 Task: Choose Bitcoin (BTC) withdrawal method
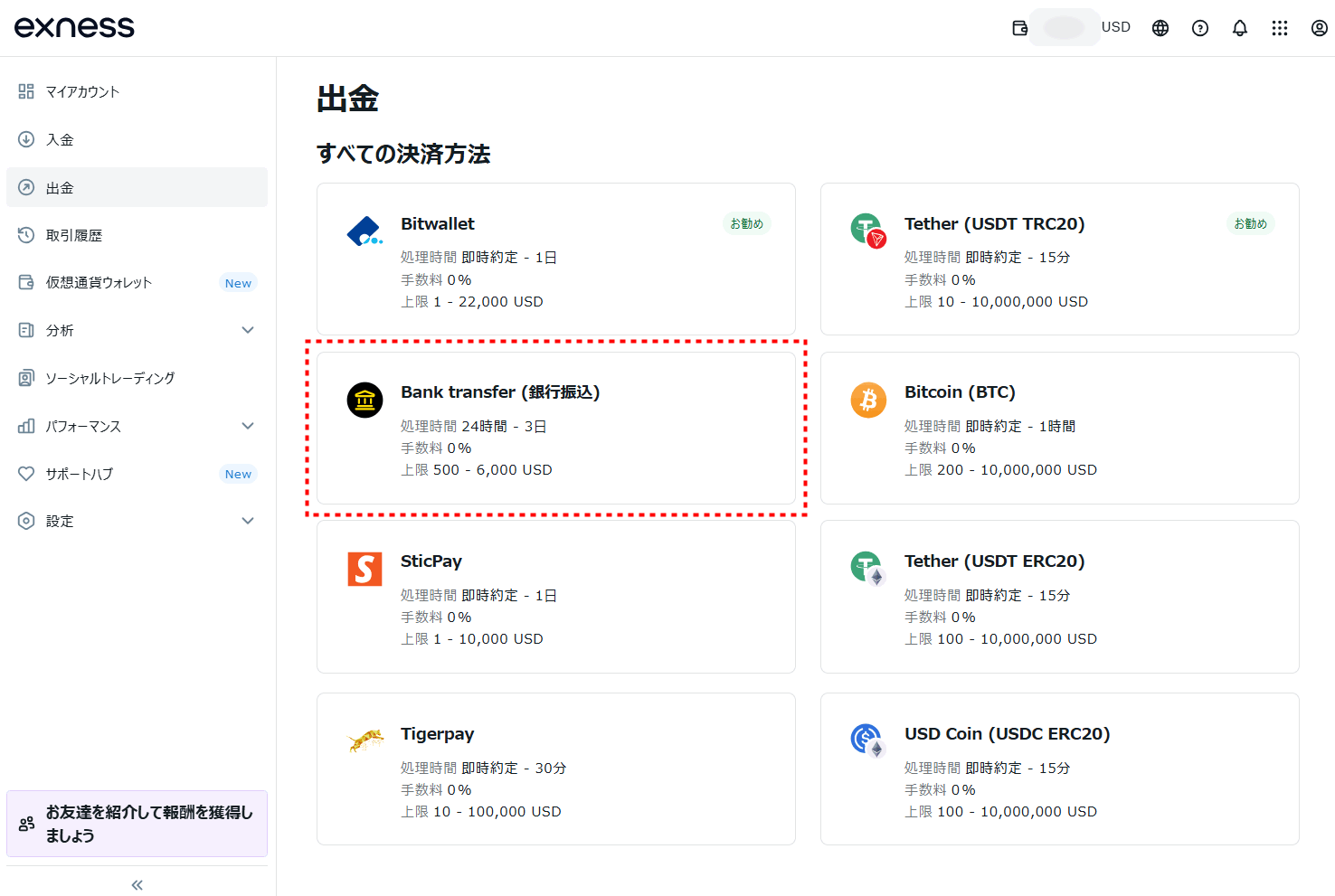coord(1060,428)
